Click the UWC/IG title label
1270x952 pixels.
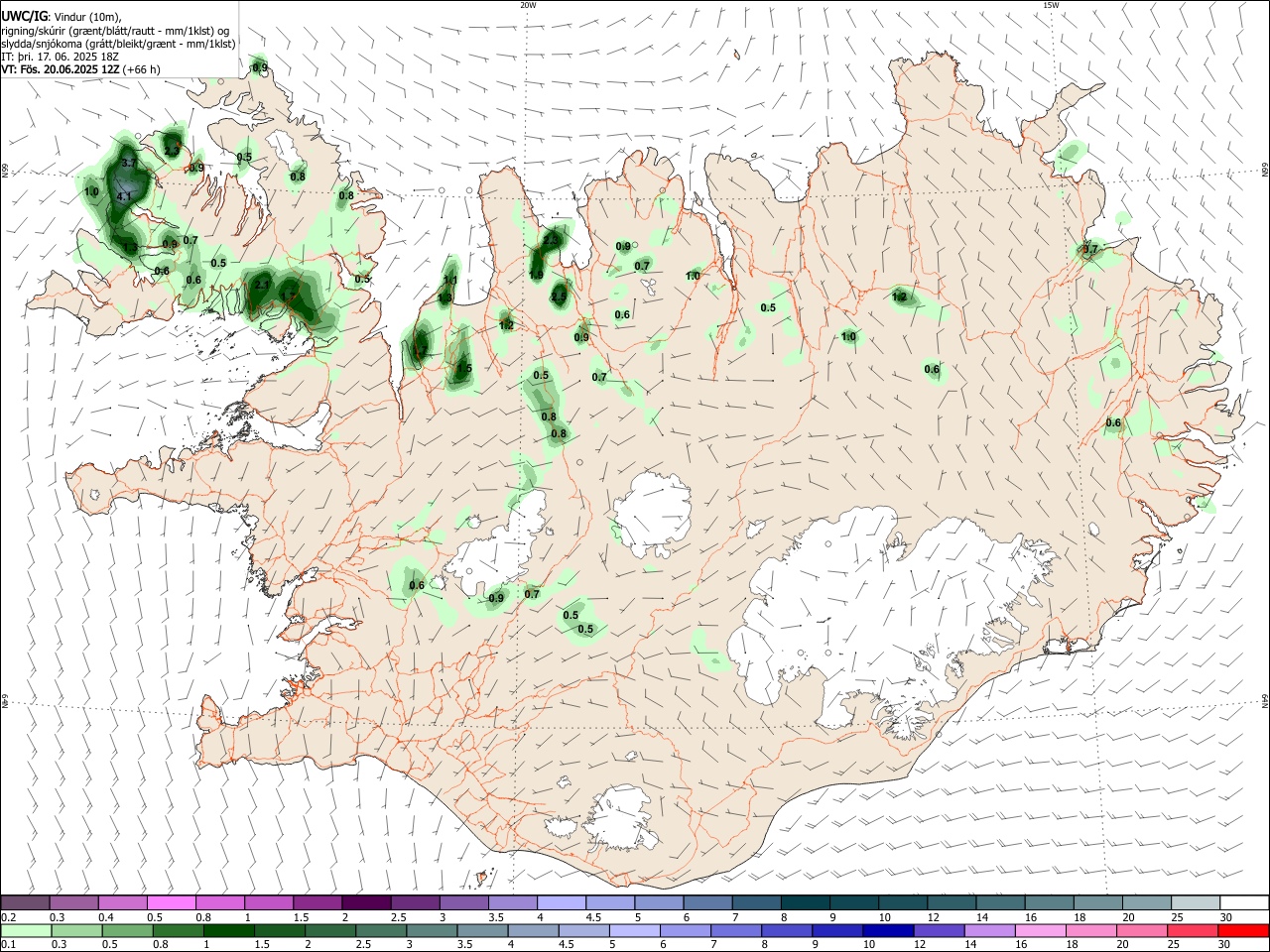click(24, 15)
